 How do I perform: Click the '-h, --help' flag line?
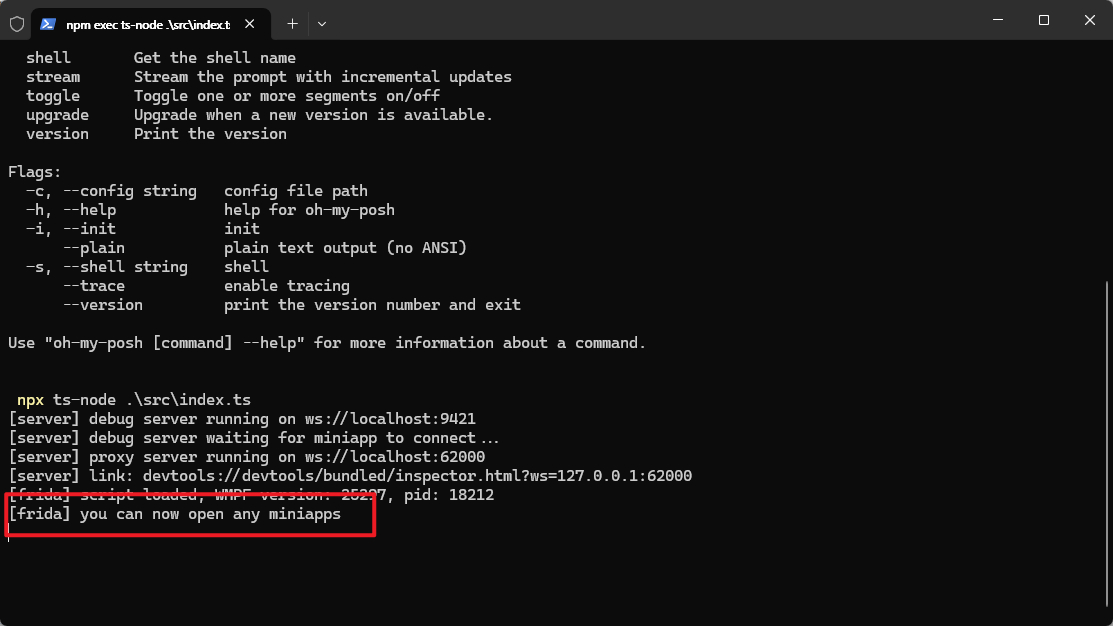[x=210, y=210]
